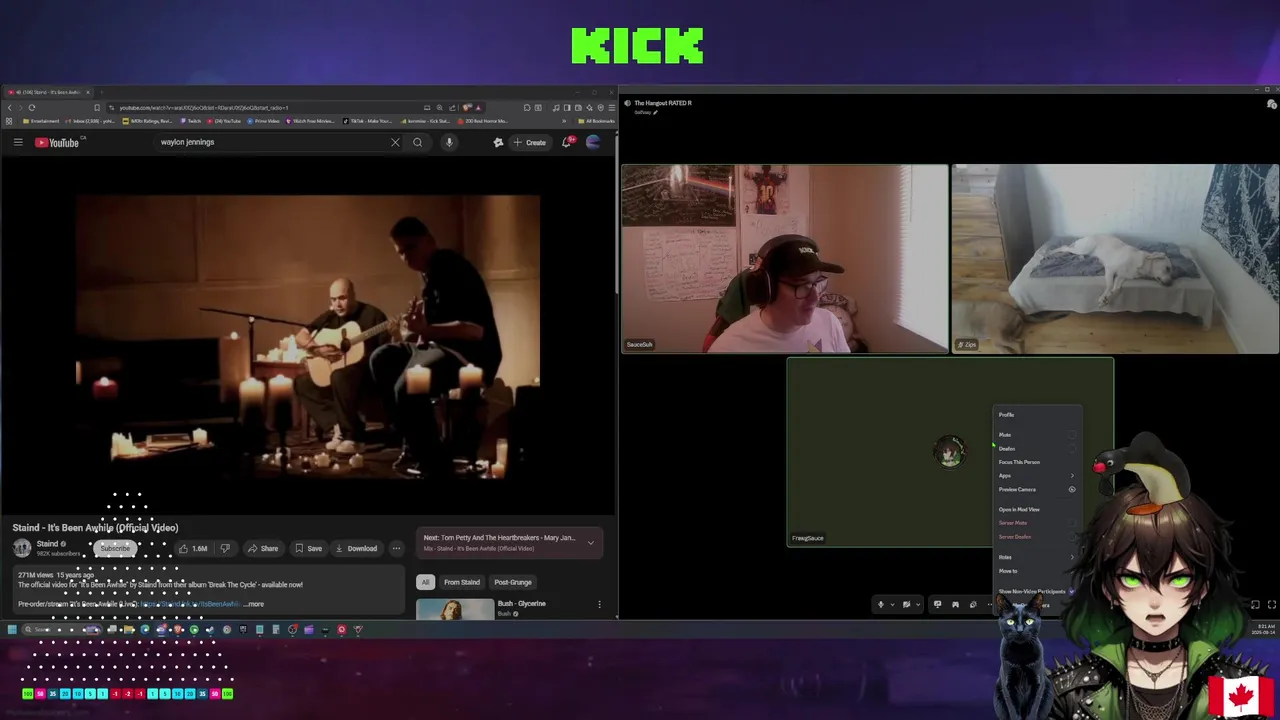Open the Staind channel avatar

point(22,547)
